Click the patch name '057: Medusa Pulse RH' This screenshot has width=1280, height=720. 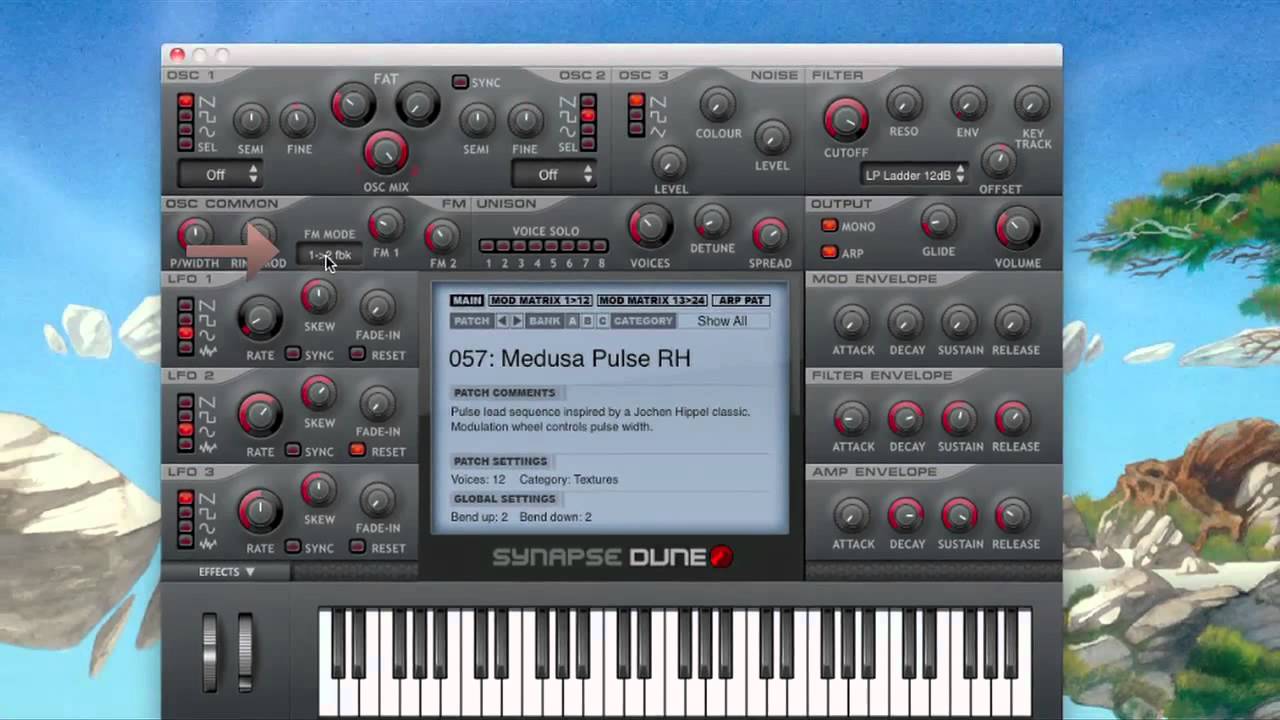pos(569,358)
